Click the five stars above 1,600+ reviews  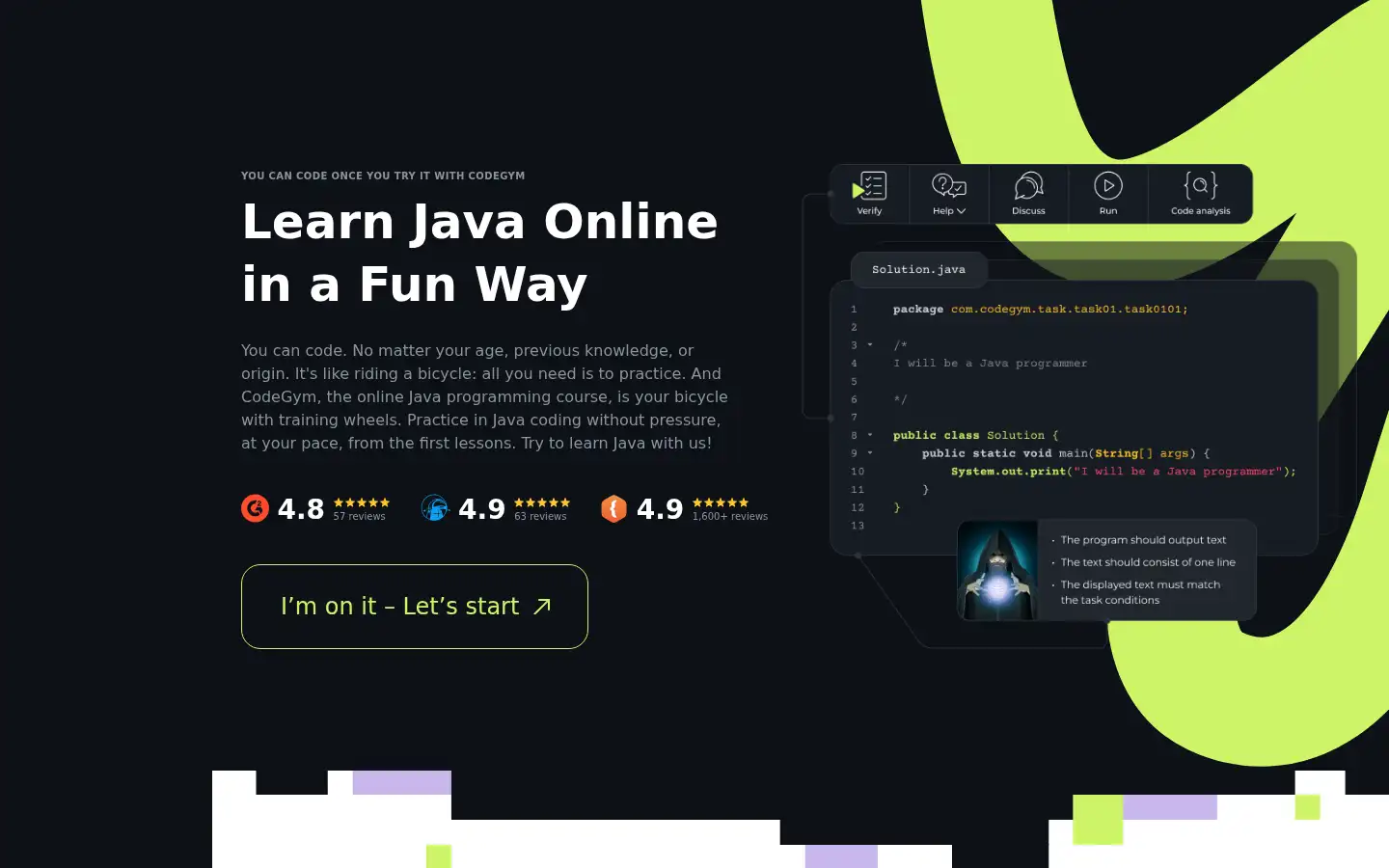coord(721,502)
